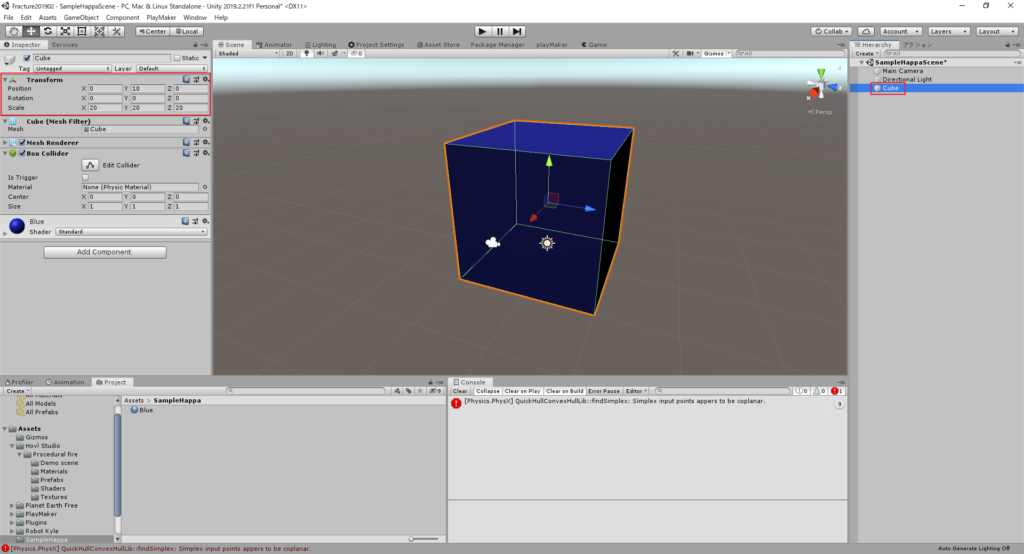
Task: Switch to the Game tab
Action: [594, 44]
